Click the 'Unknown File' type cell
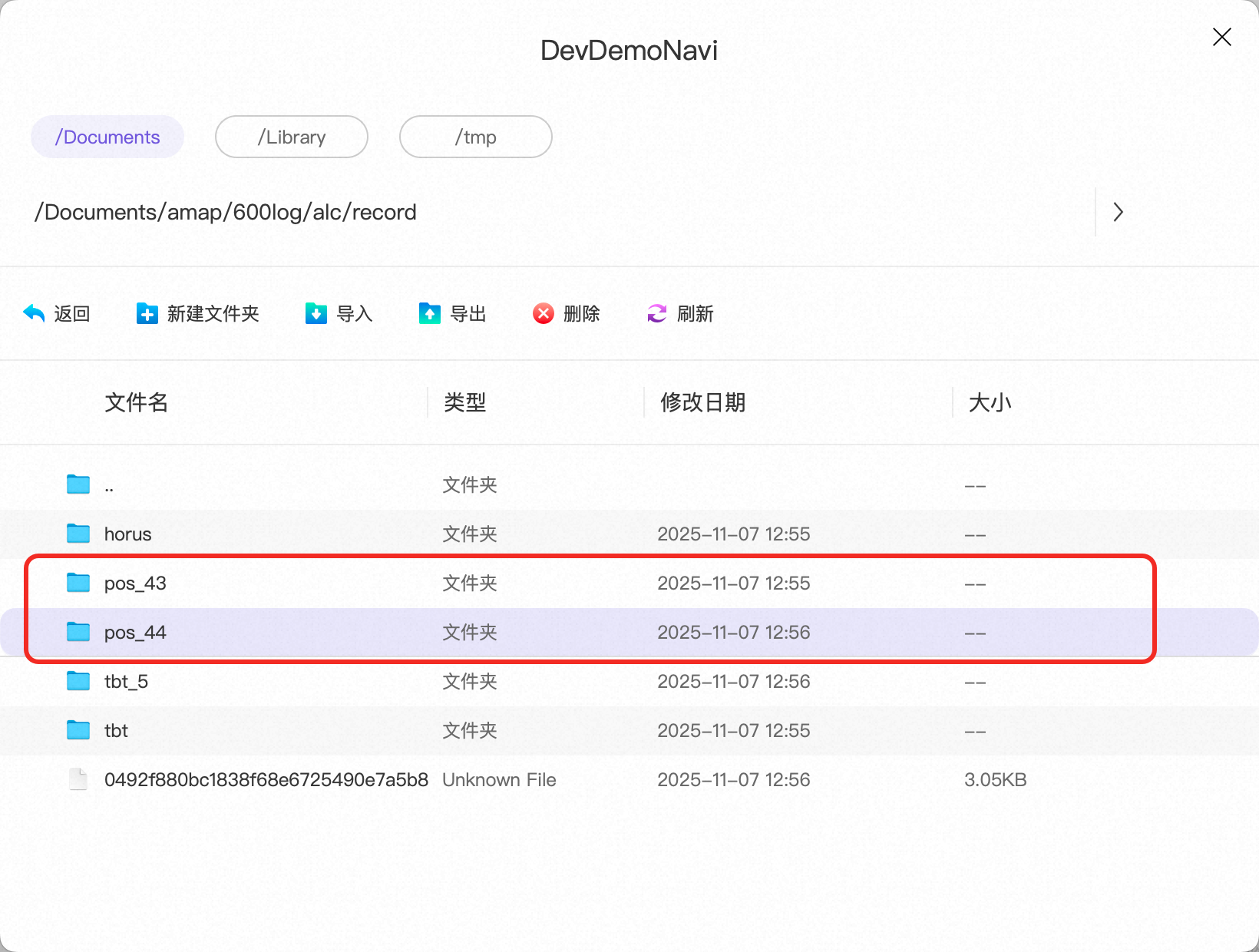Image resolution: width=1259 pixels, height=952 pixels. [499, 779]
